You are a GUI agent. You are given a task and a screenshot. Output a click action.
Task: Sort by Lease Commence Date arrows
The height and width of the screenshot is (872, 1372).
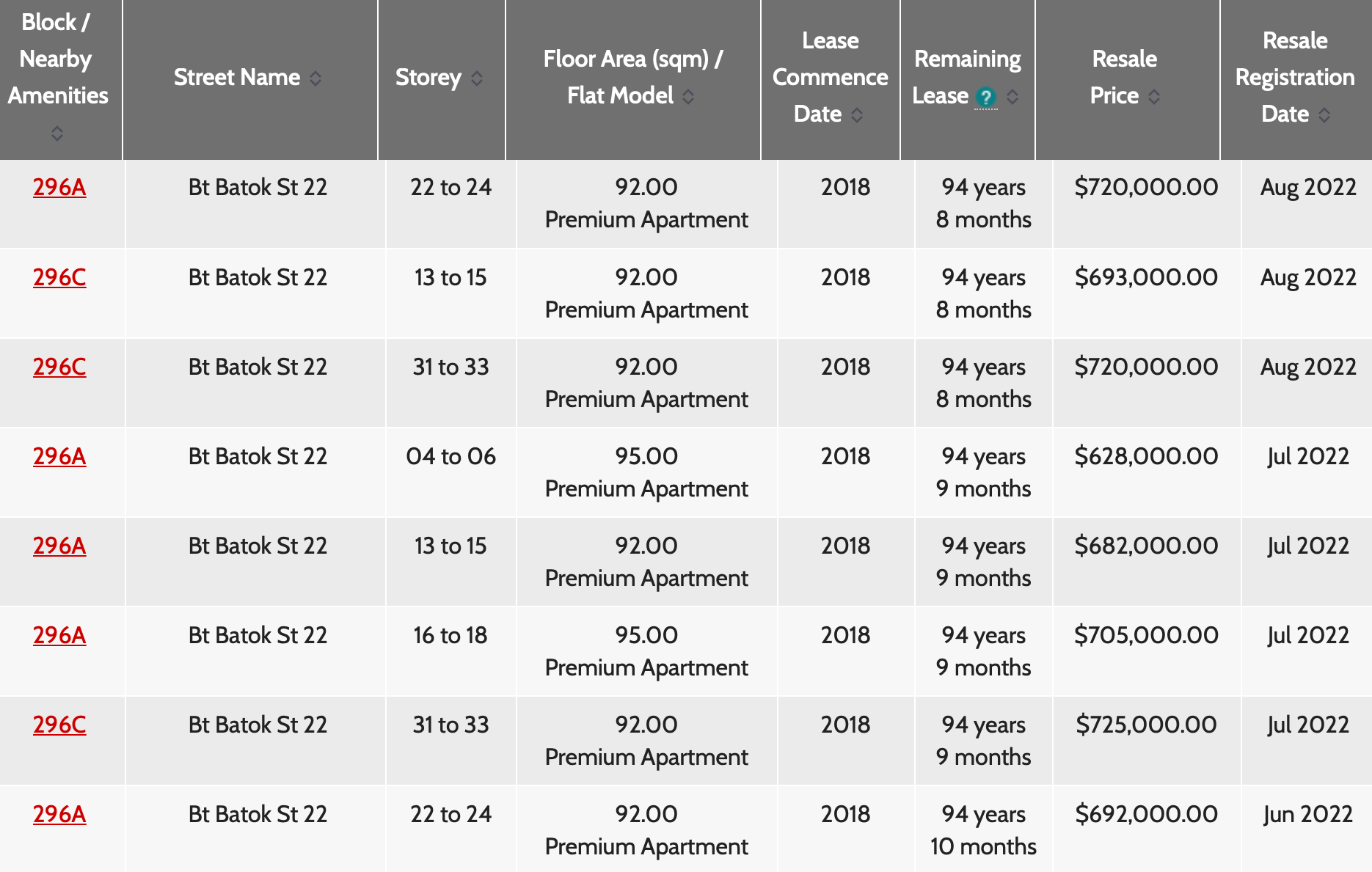857,115
